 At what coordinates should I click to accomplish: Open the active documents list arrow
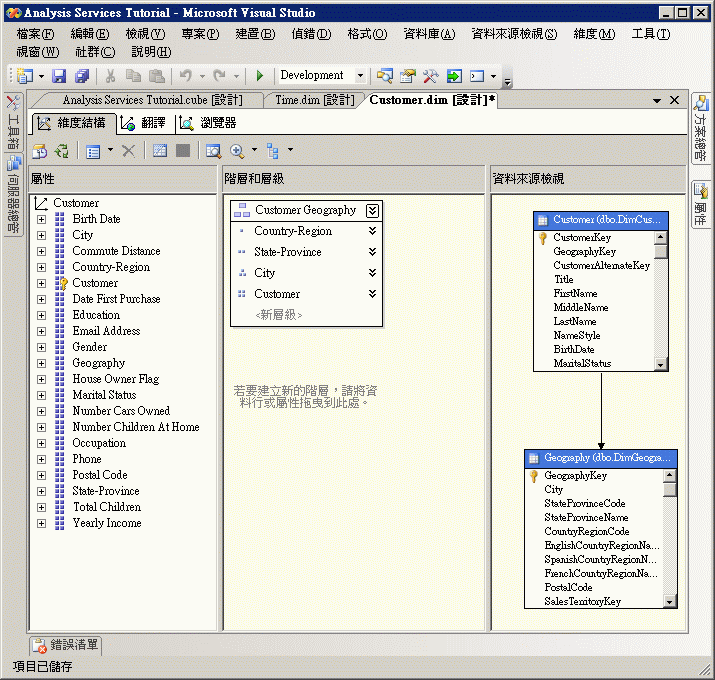[x=657, y=100]
